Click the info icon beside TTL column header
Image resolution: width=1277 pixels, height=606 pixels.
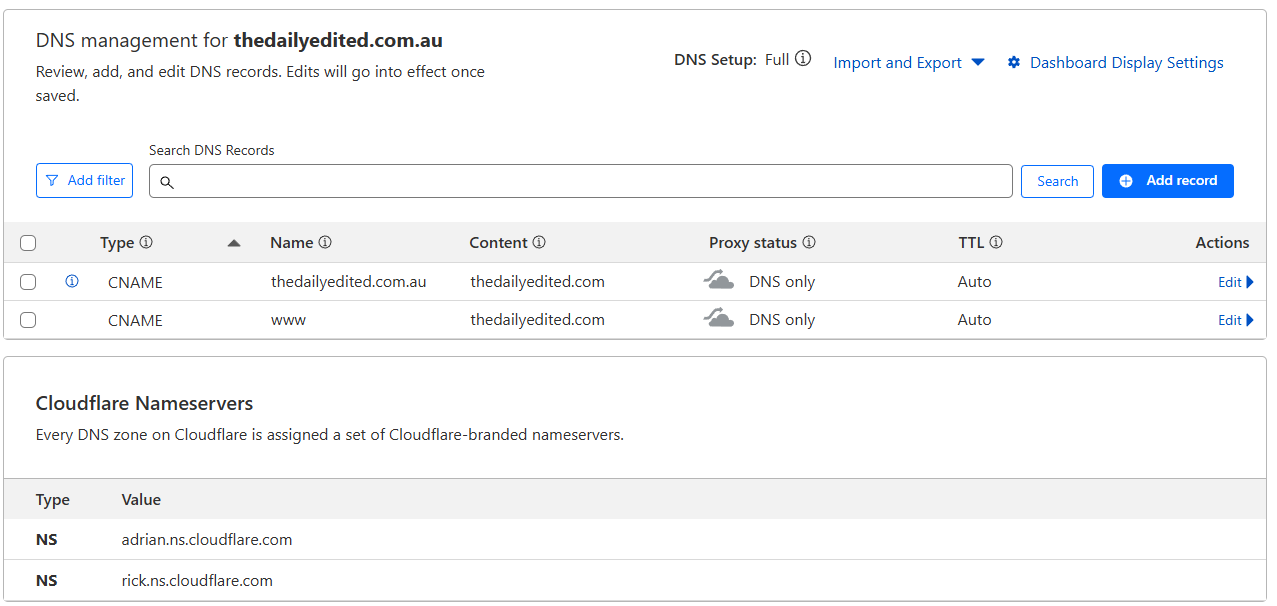pos(996,243)
